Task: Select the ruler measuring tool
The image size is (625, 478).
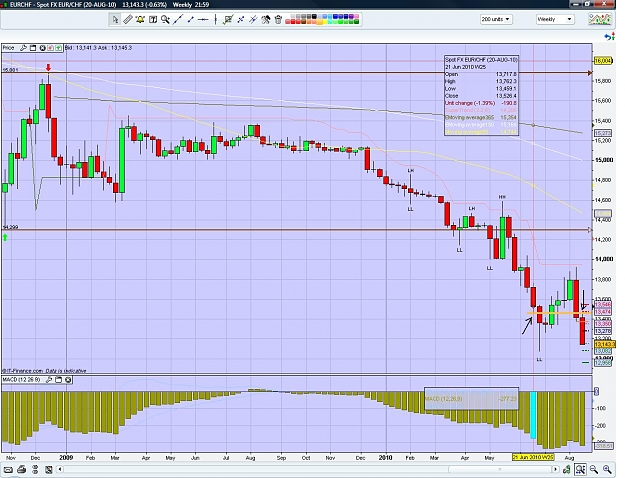Action: point(128,19)
